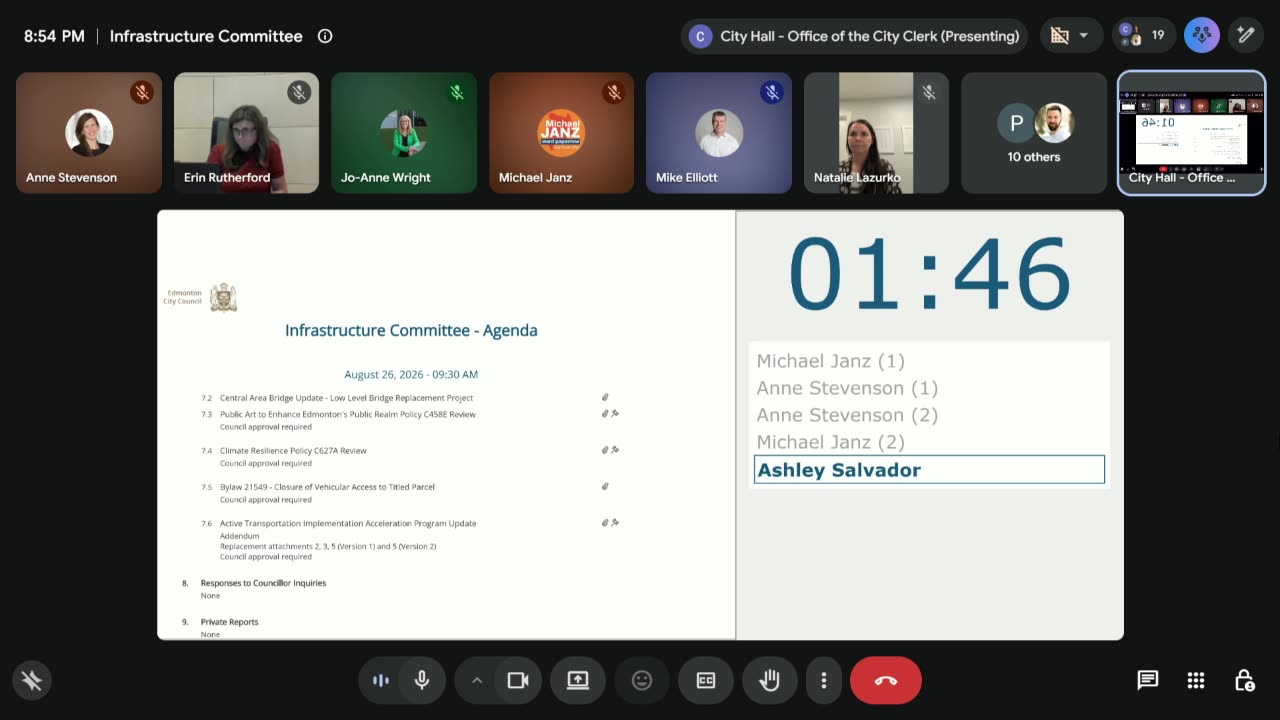Open the 10 others participant tile
Viewport: 1280px width, 720px height.
(x=1034, y=132)
